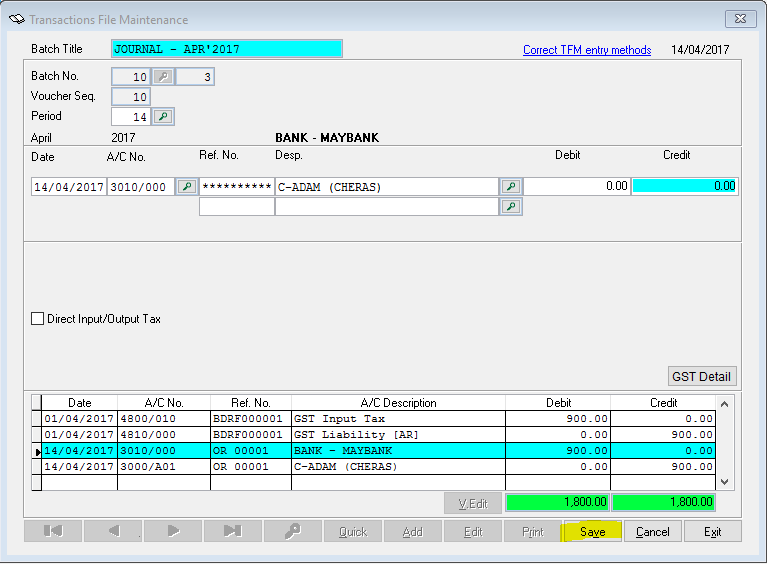Open lookup beside C-ADAM (CHERAS) description
This screenshot has height=564, width=767.
click(x=511, y=186)
